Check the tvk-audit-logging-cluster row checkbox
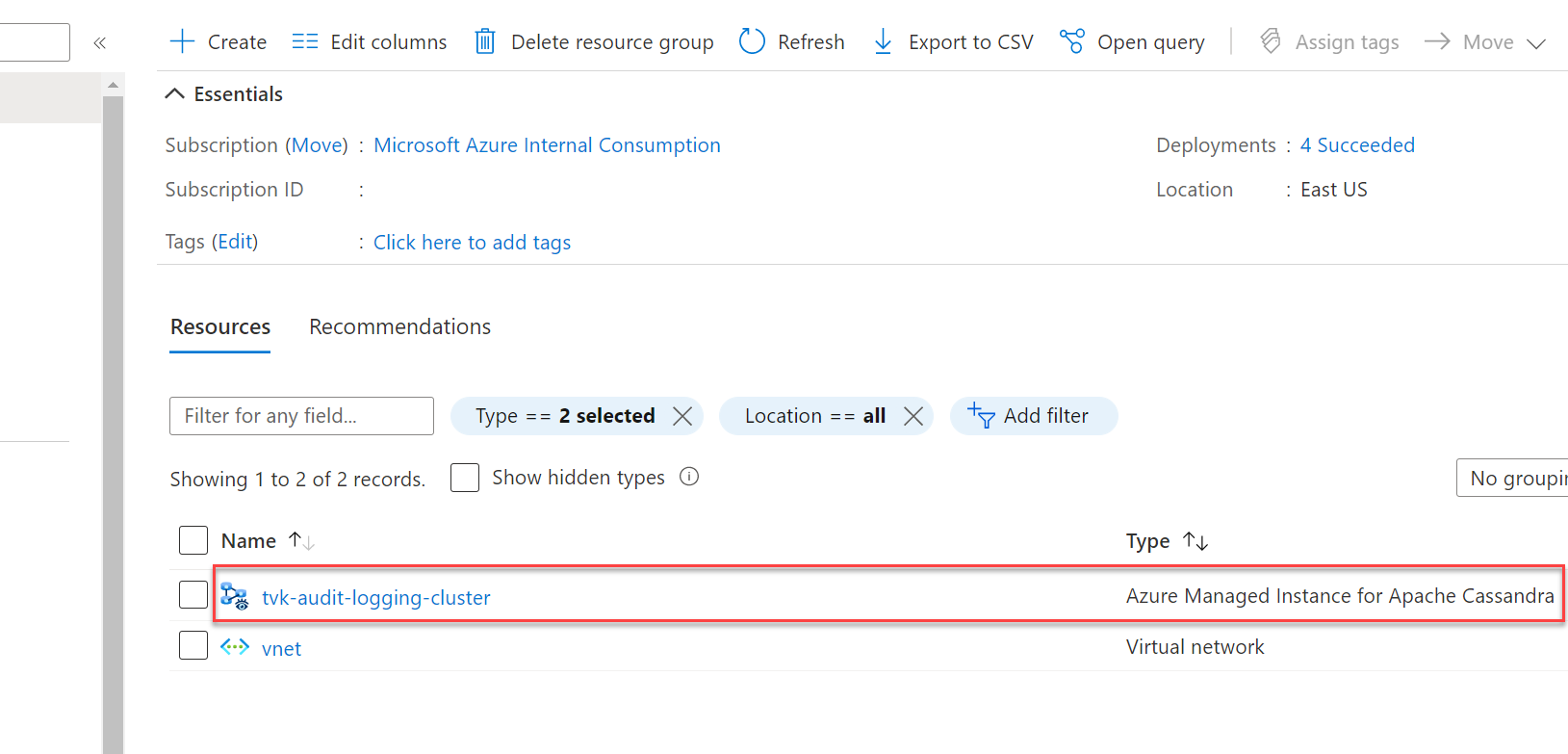1568x754 pixels. (x=193, y=595)
